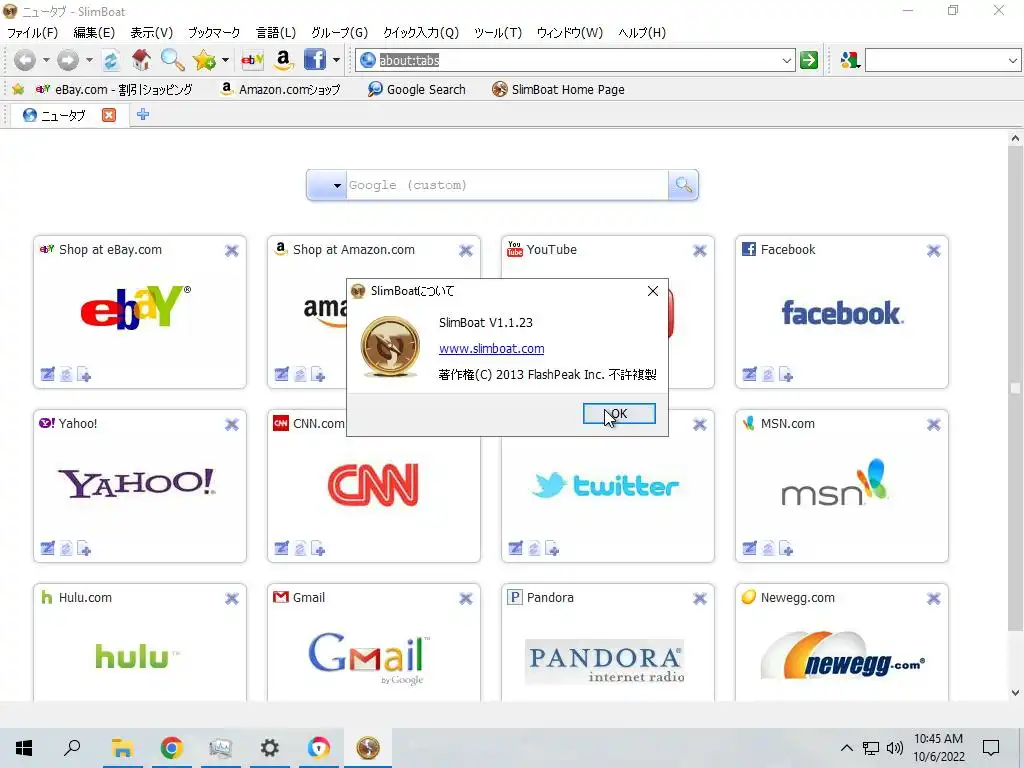1024x768 pixels.
Task: Open the ファイル(F) menu
Action: pyautogui.click(x=32, y=33)
